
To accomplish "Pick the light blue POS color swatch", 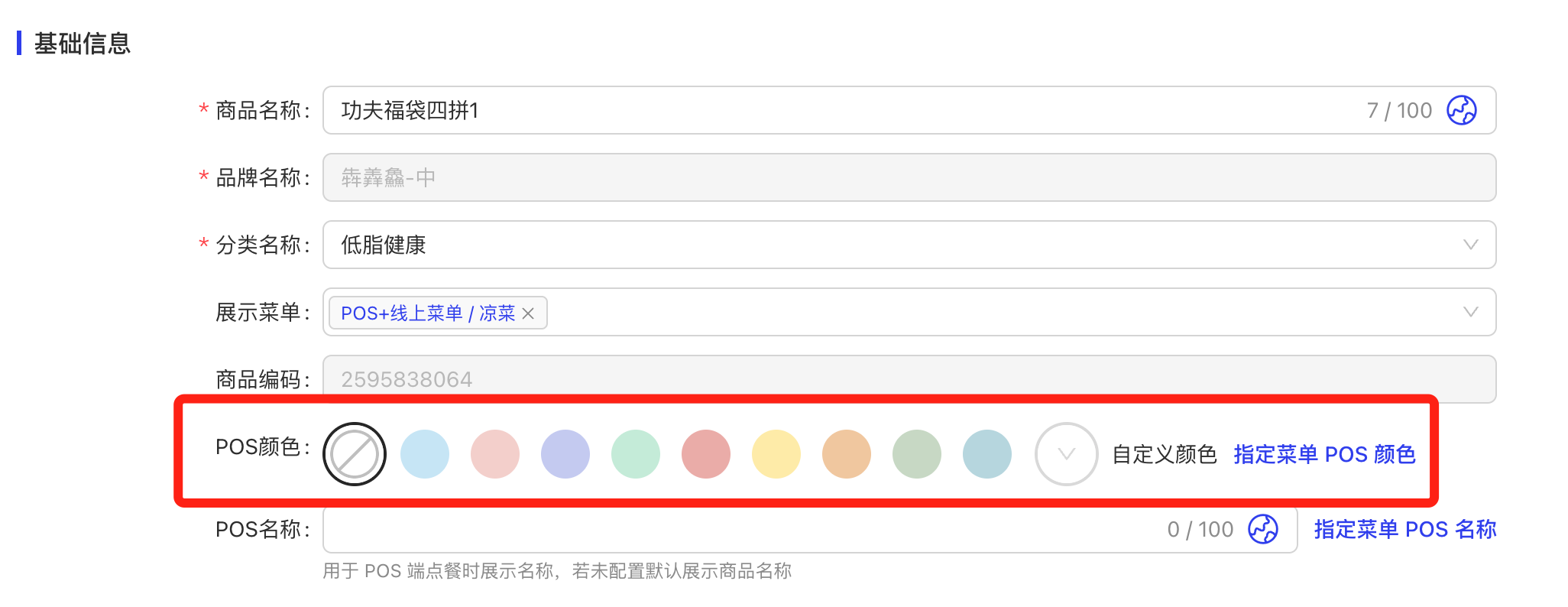I will pyautogui.click(x=425, y=454).
